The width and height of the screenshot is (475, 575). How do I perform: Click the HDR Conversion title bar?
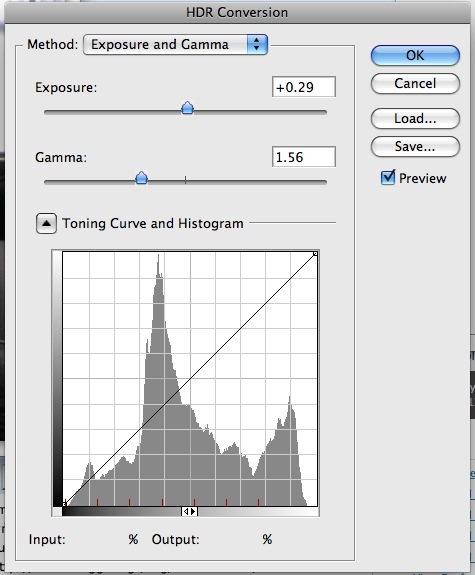(237, 12)
